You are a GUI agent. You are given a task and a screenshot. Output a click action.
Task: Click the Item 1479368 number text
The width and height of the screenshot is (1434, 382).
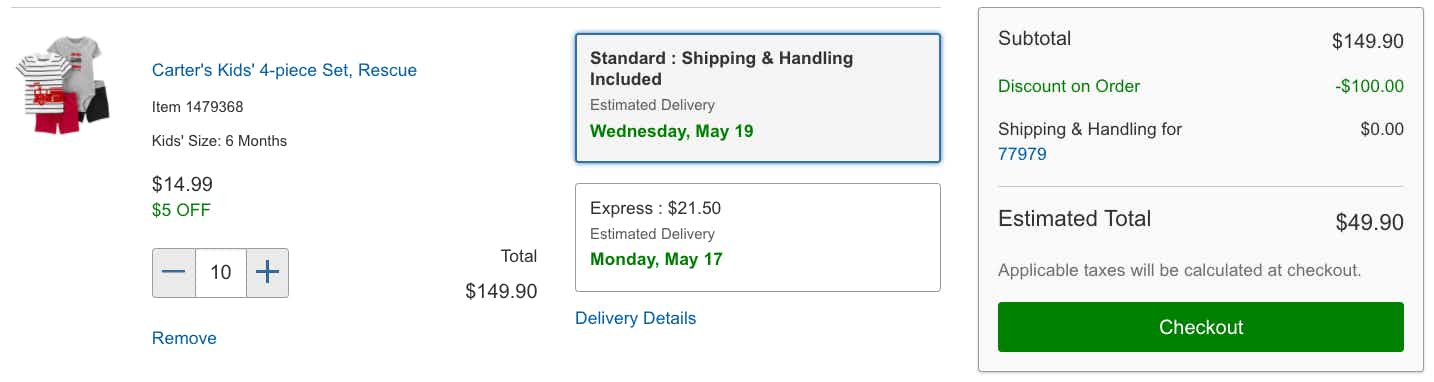[197, 106]
